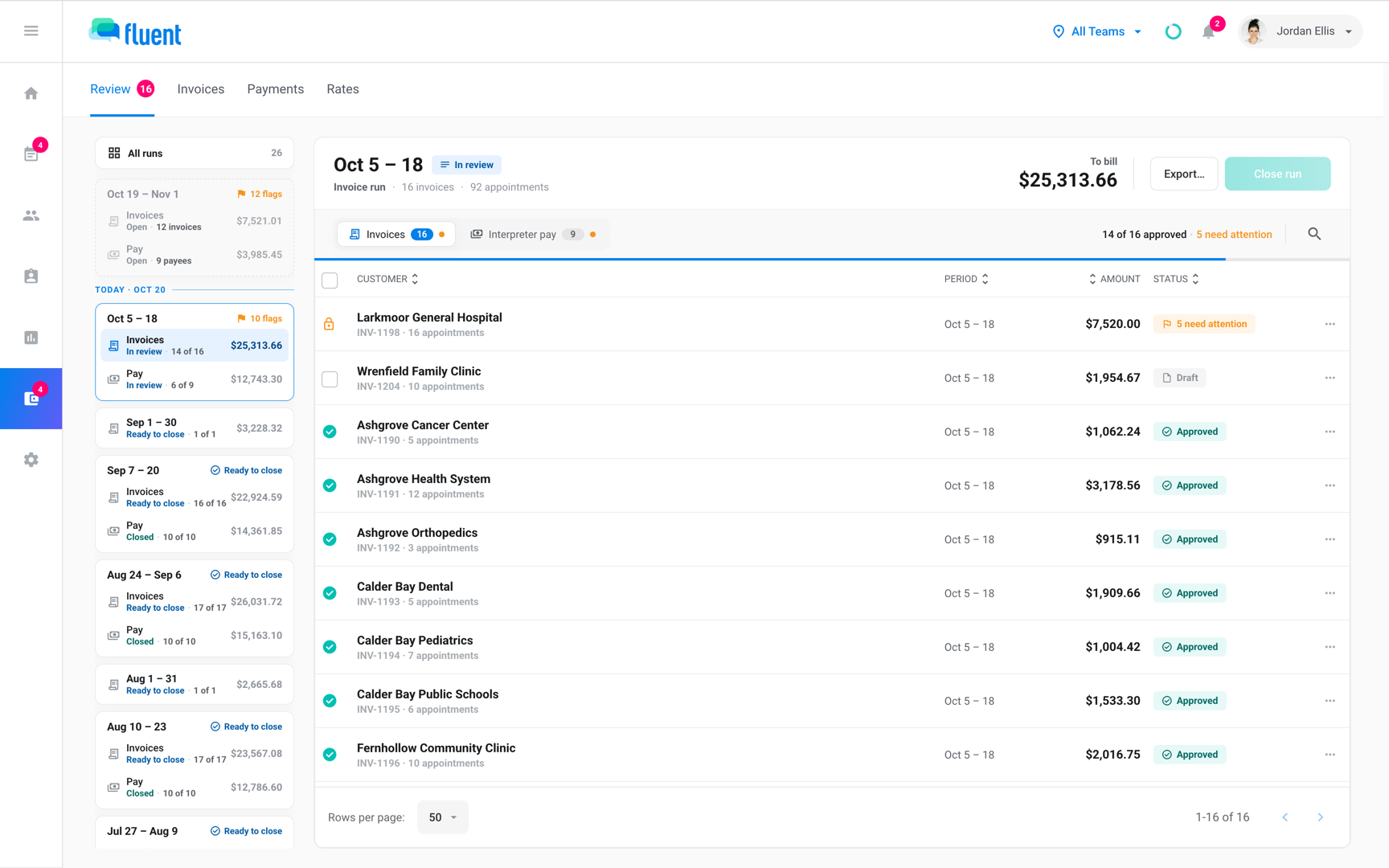
Task: Open the Sep 1 – 30 run card
Action: [195, 428]
